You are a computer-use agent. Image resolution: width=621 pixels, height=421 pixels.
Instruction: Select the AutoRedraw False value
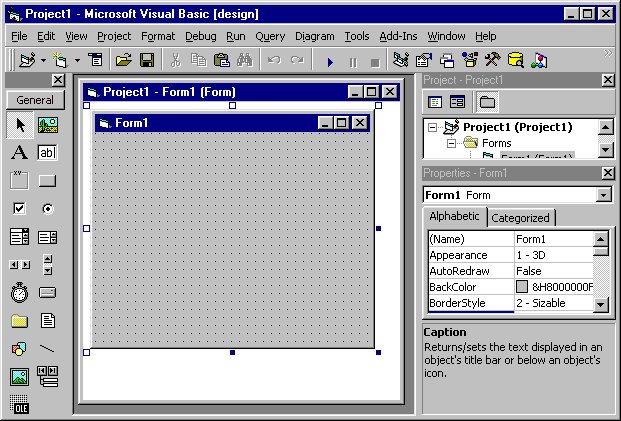click(x=554, y=271)
